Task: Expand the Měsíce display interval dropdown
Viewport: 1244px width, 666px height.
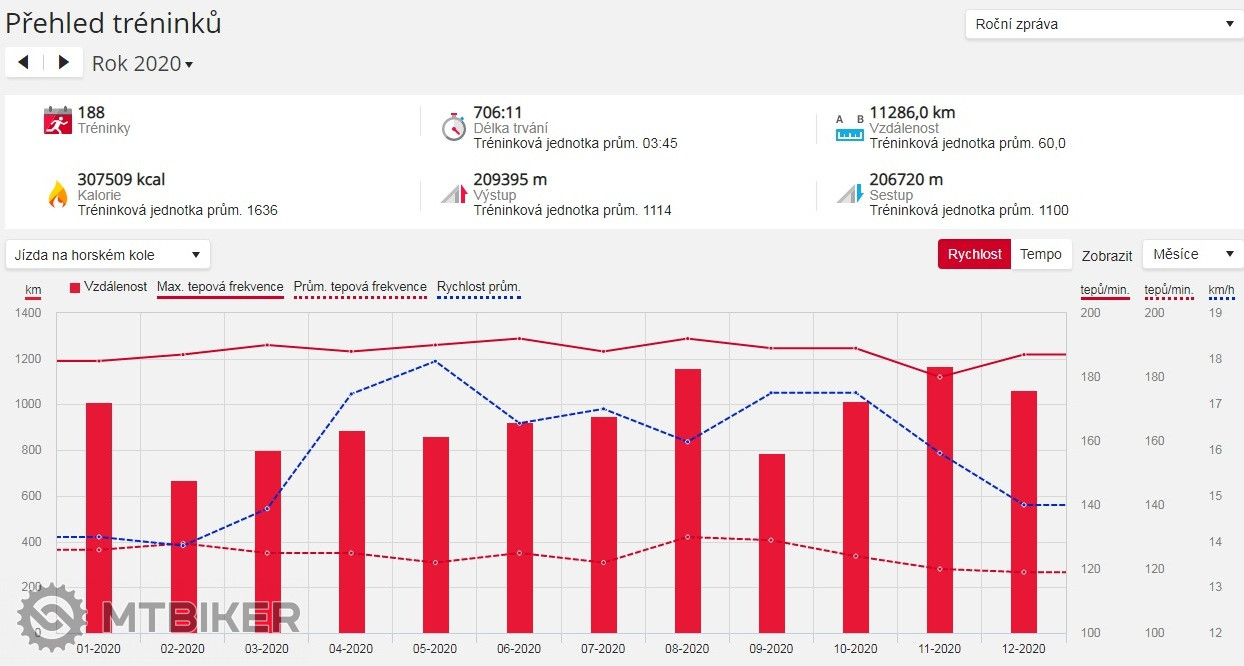Action: (1192, 254)
